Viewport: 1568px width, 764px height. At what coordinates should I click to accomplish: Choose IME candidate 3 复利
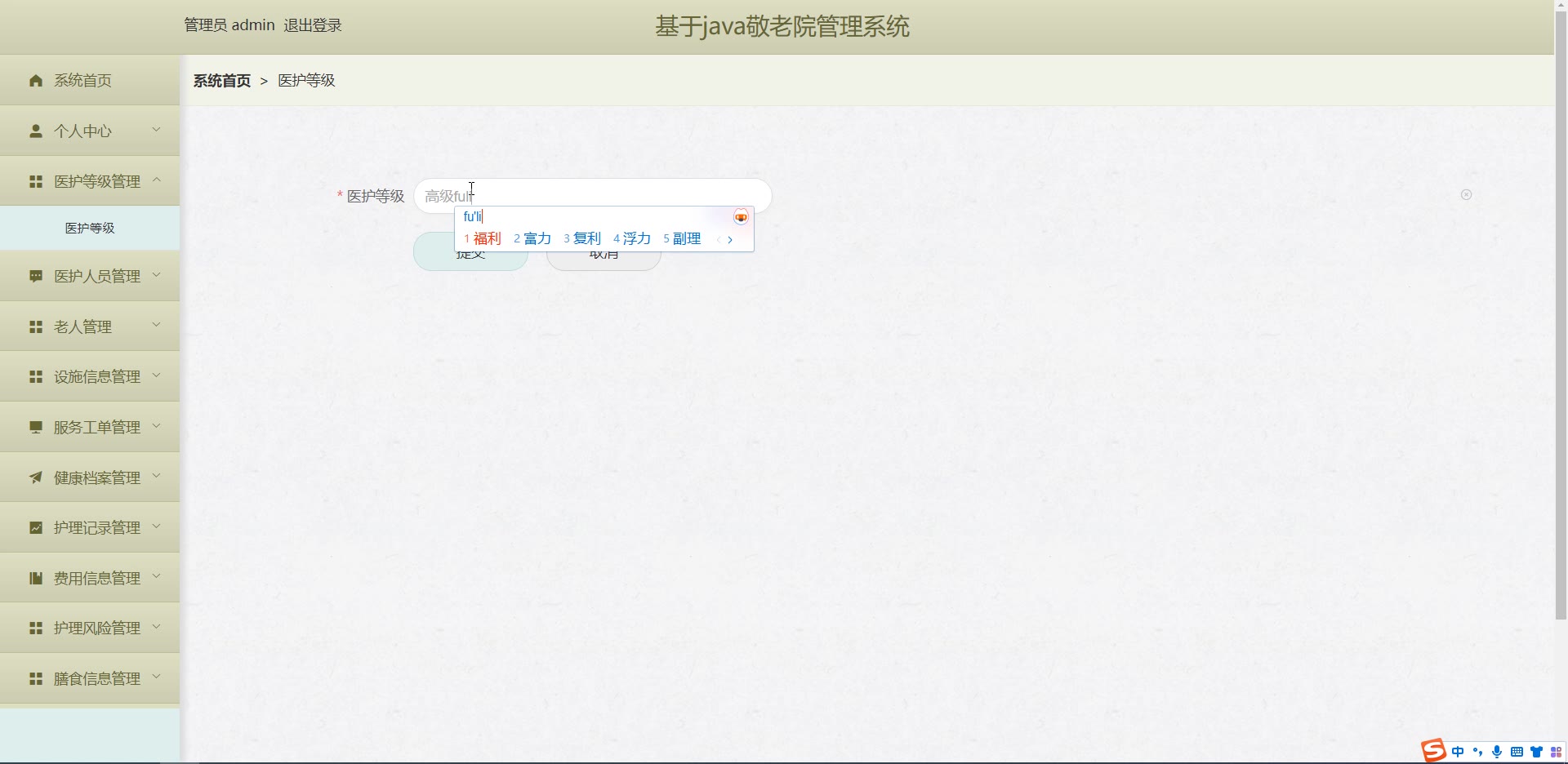click(582, 238)
